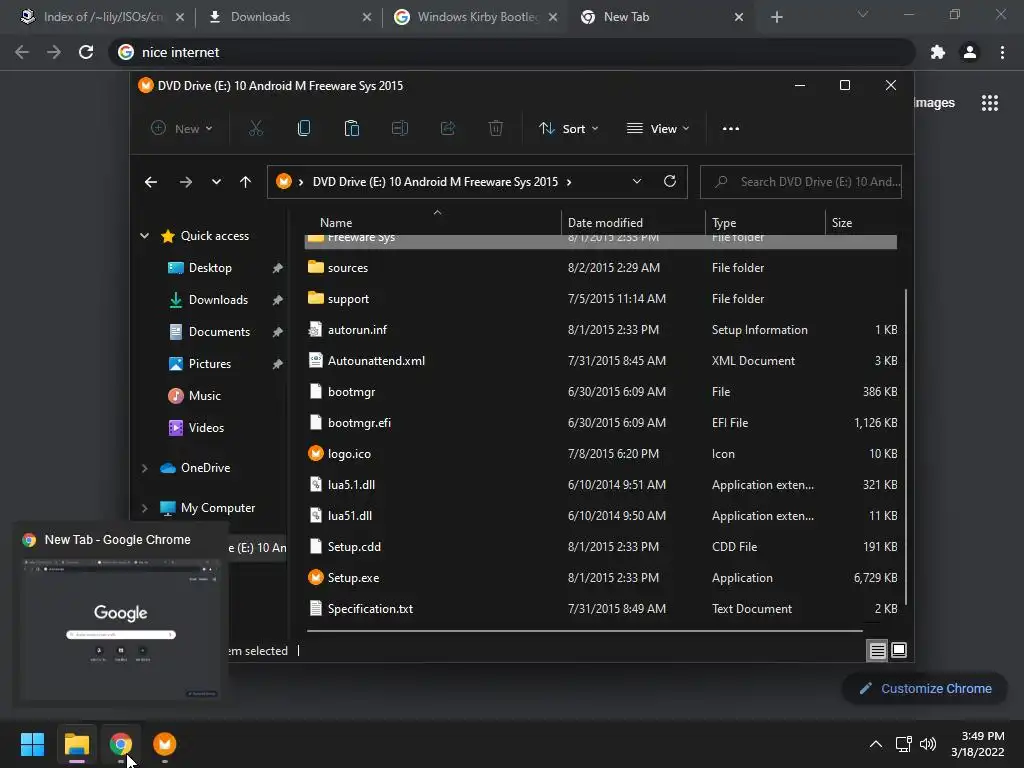Viewport: 1024px width, 768px height.
Task: Click the Images link on Google page
Action: click(x=934, y=103)
